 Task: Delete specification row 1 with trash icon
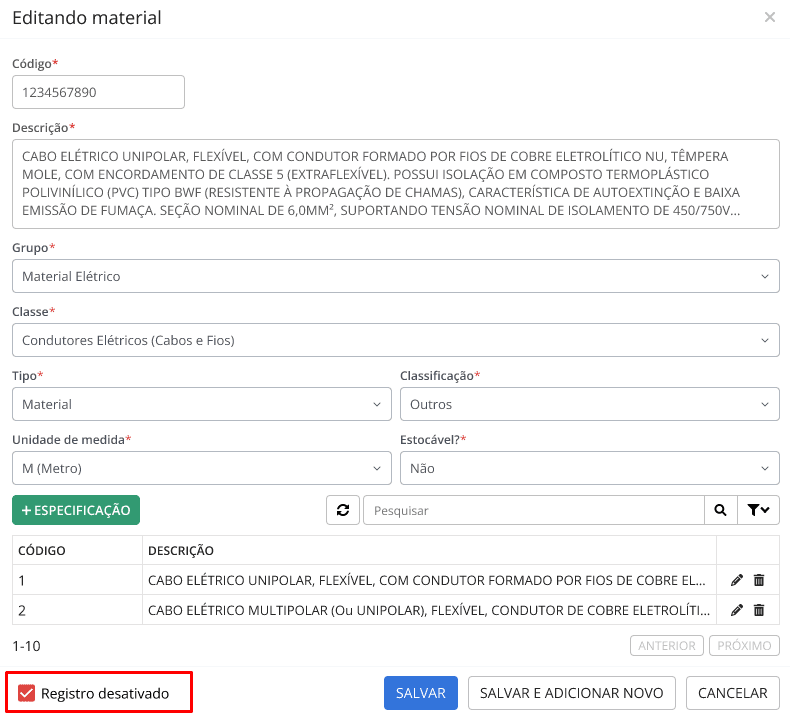pos(759,580)
